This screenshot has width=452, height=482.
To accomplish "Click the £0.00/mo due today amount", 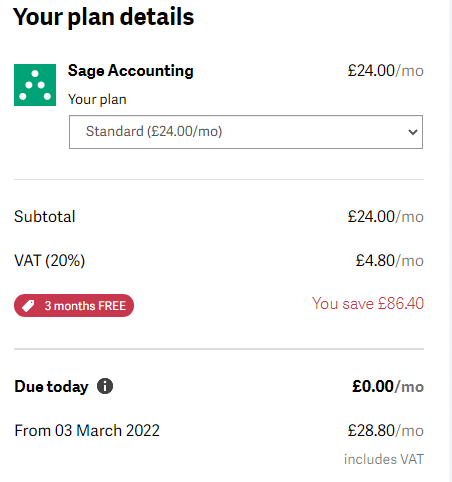I will point(388,387).
